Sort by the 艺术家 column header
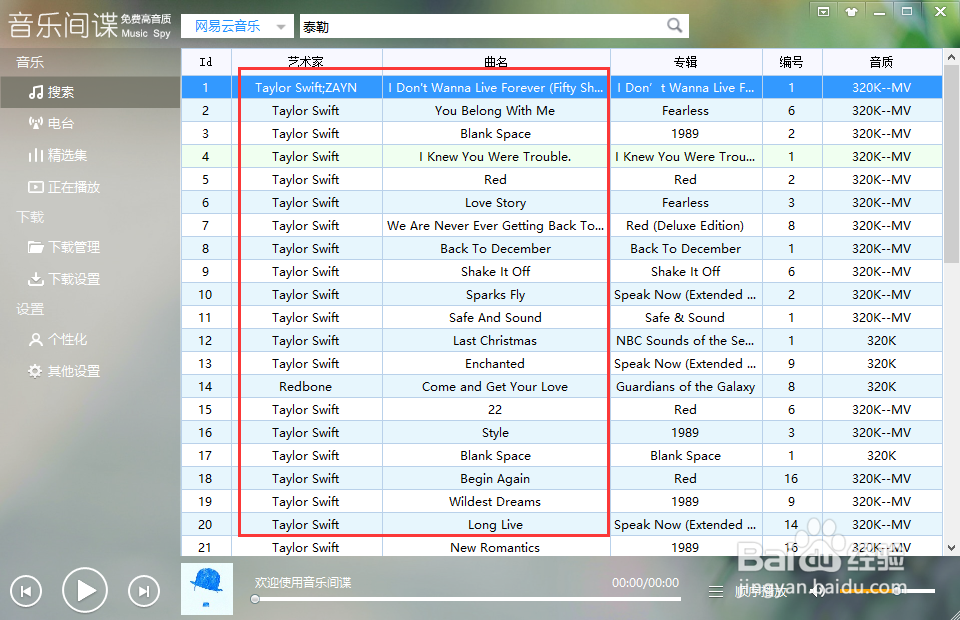960x620 pixels. (x=306, y=62)
